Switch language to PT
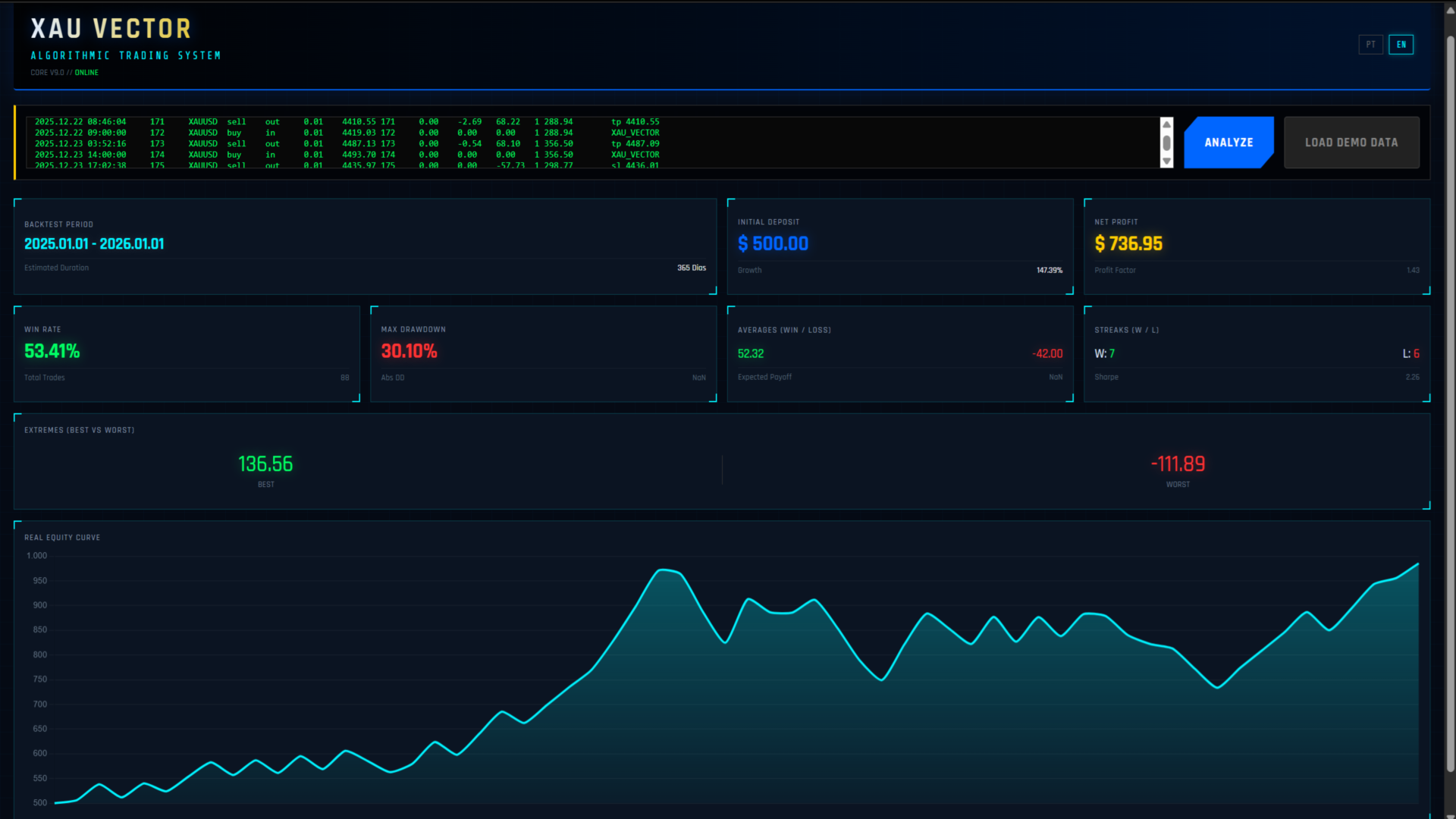Screen dimensions: 1456x819 click(x=1370, y=45)
